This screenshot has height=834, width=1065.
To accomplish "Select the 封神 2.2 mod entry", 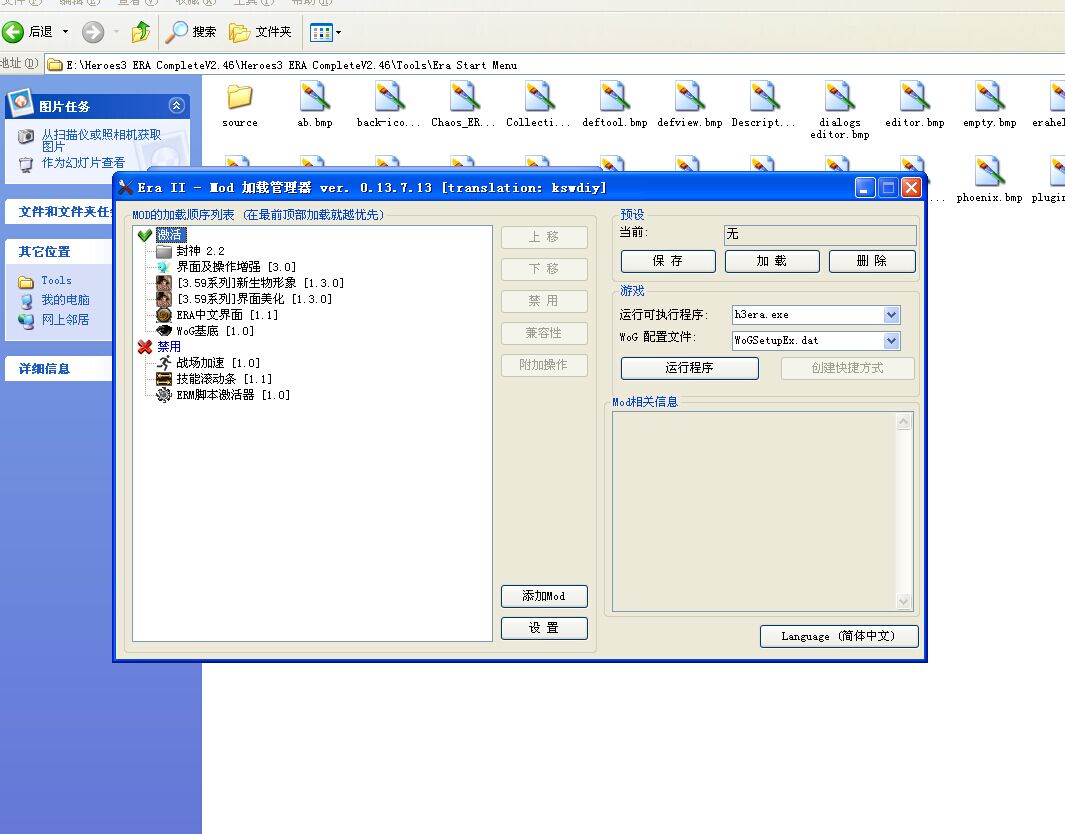I will [200, 251].
